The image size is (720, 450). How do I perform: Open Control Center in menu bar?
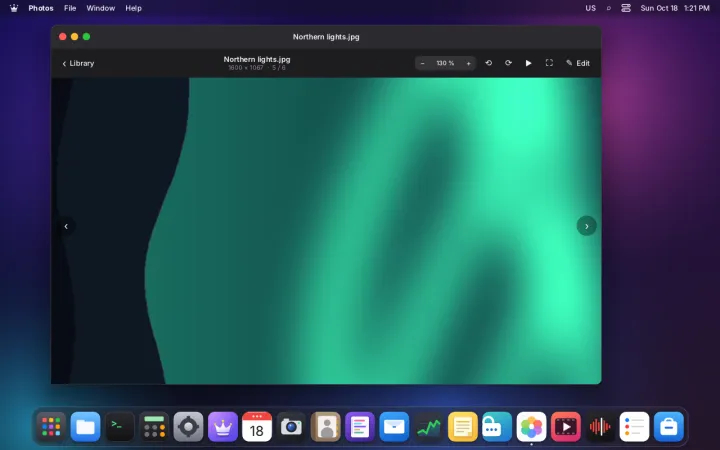tap(626, 8)
